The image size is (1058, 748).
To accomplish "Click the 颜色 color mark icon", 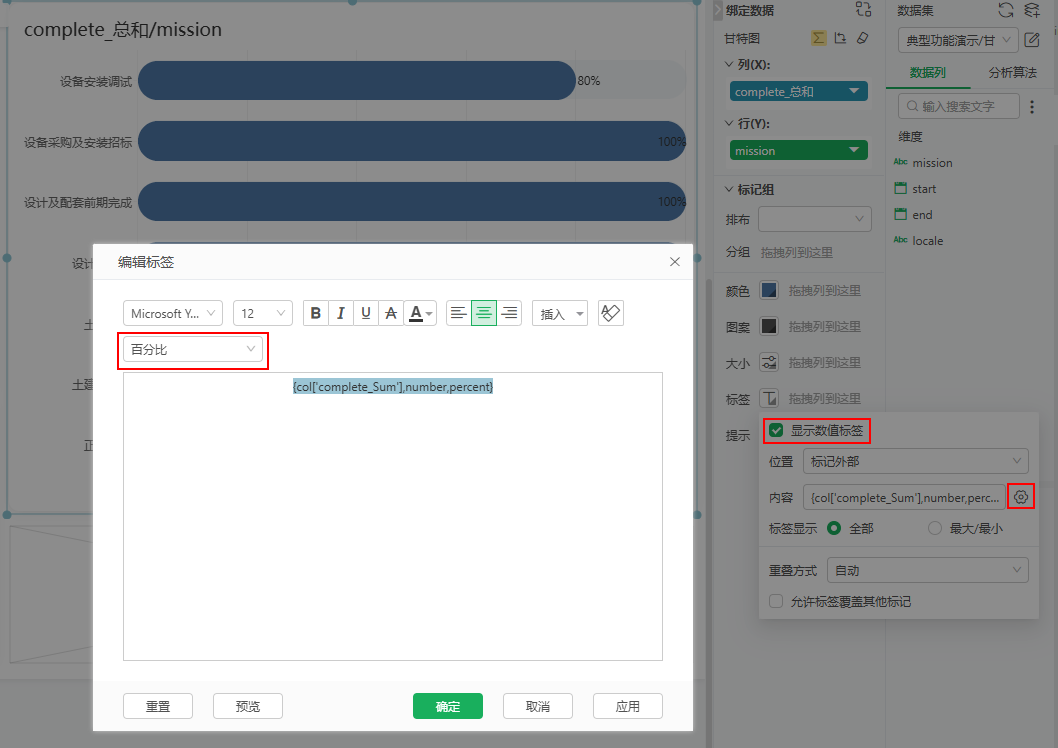I will pos(769,291).
